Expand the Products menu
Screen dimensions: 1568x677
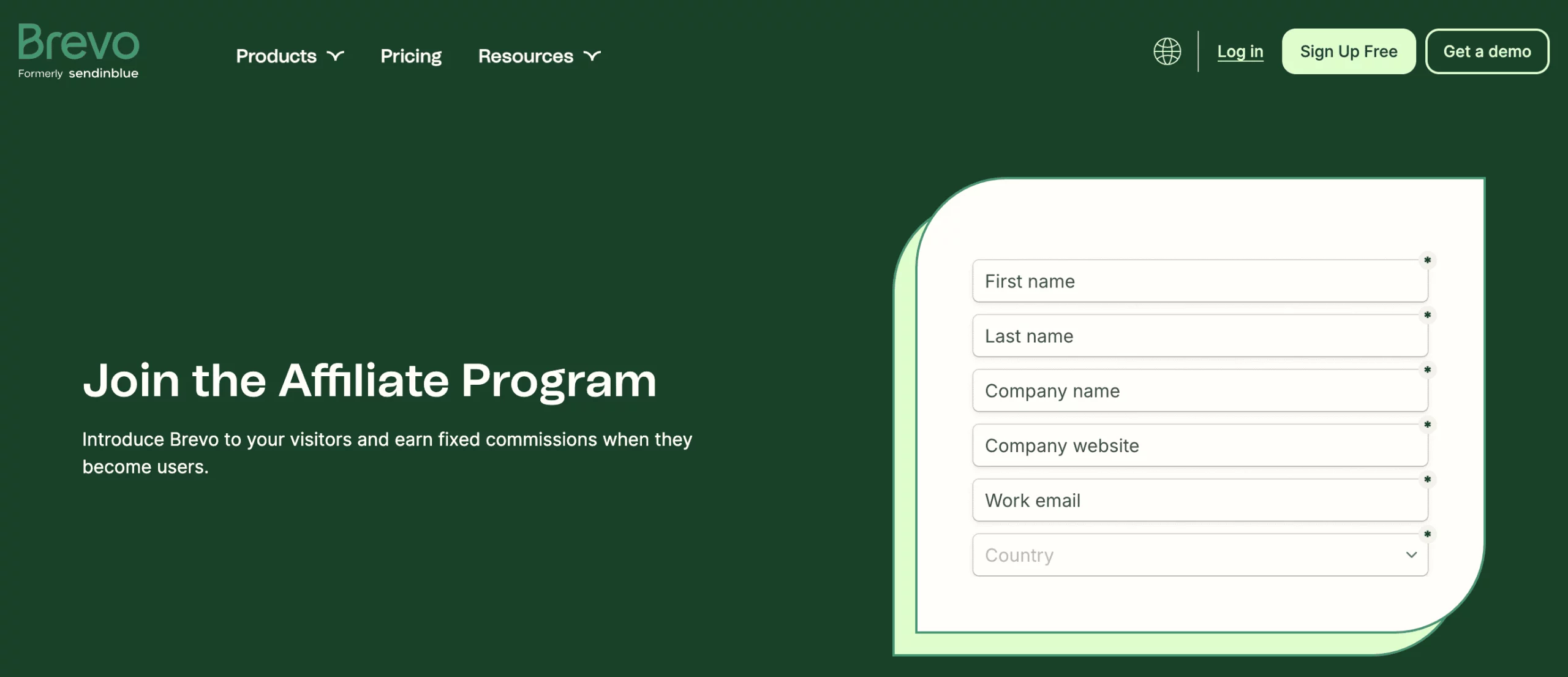[290, 54]
